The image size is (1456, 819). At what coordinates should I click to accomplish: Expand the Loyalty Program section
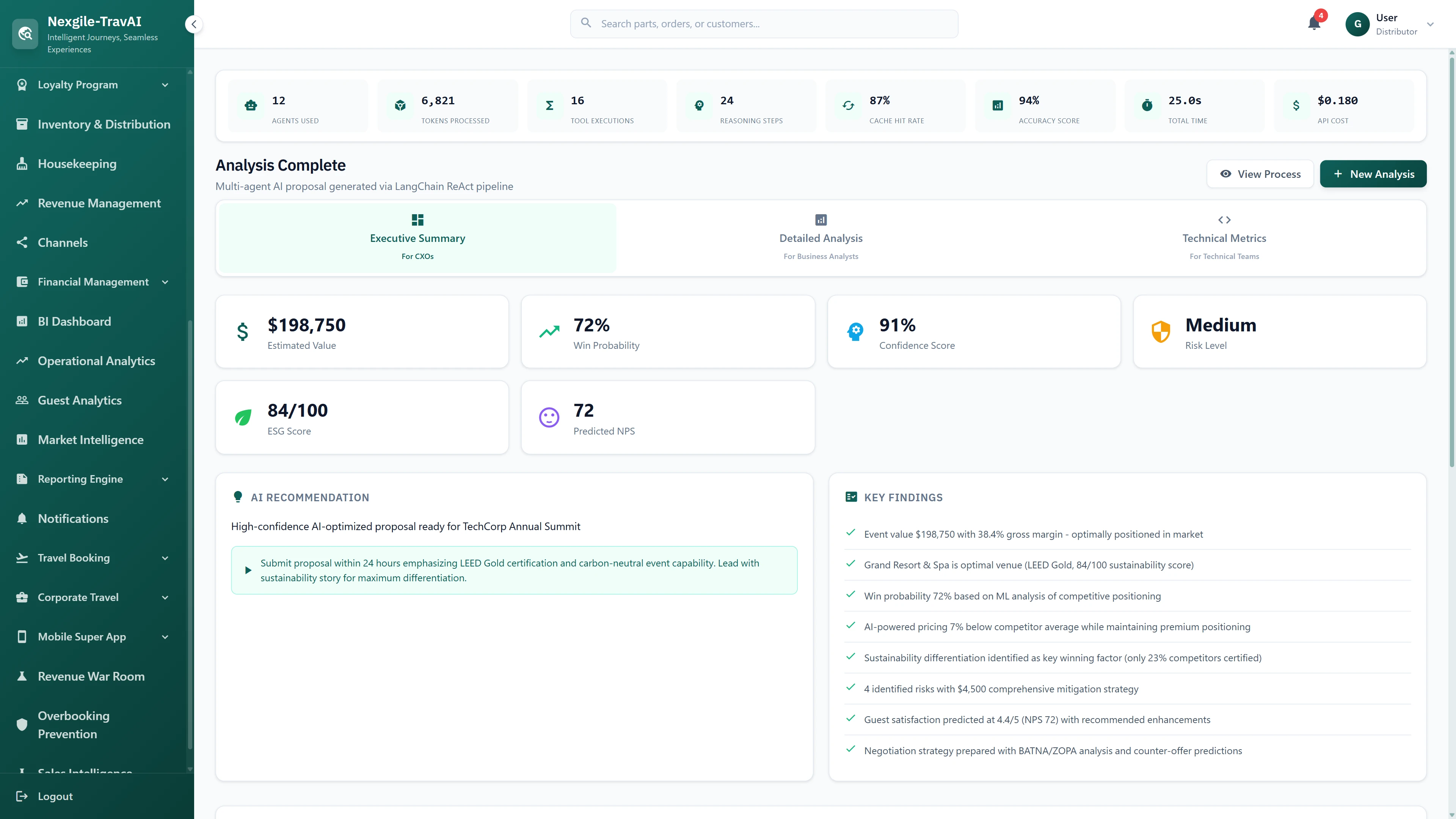(165, 85)
